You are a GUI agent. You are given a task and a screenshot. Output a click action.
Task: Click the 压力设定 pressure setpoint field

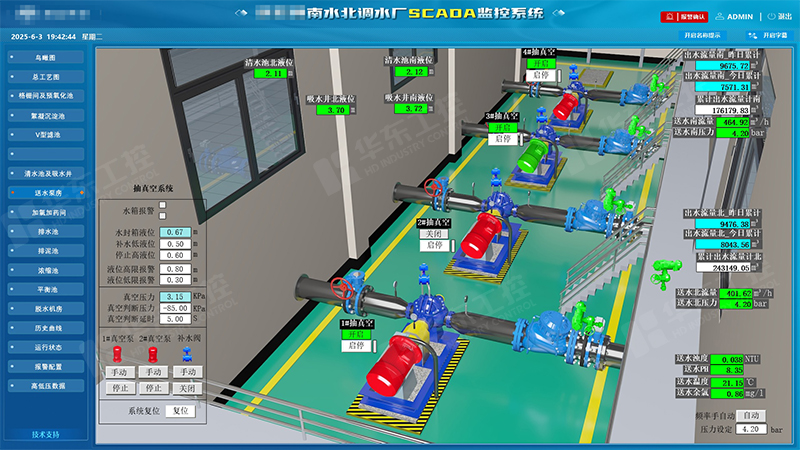pos(752,428)
